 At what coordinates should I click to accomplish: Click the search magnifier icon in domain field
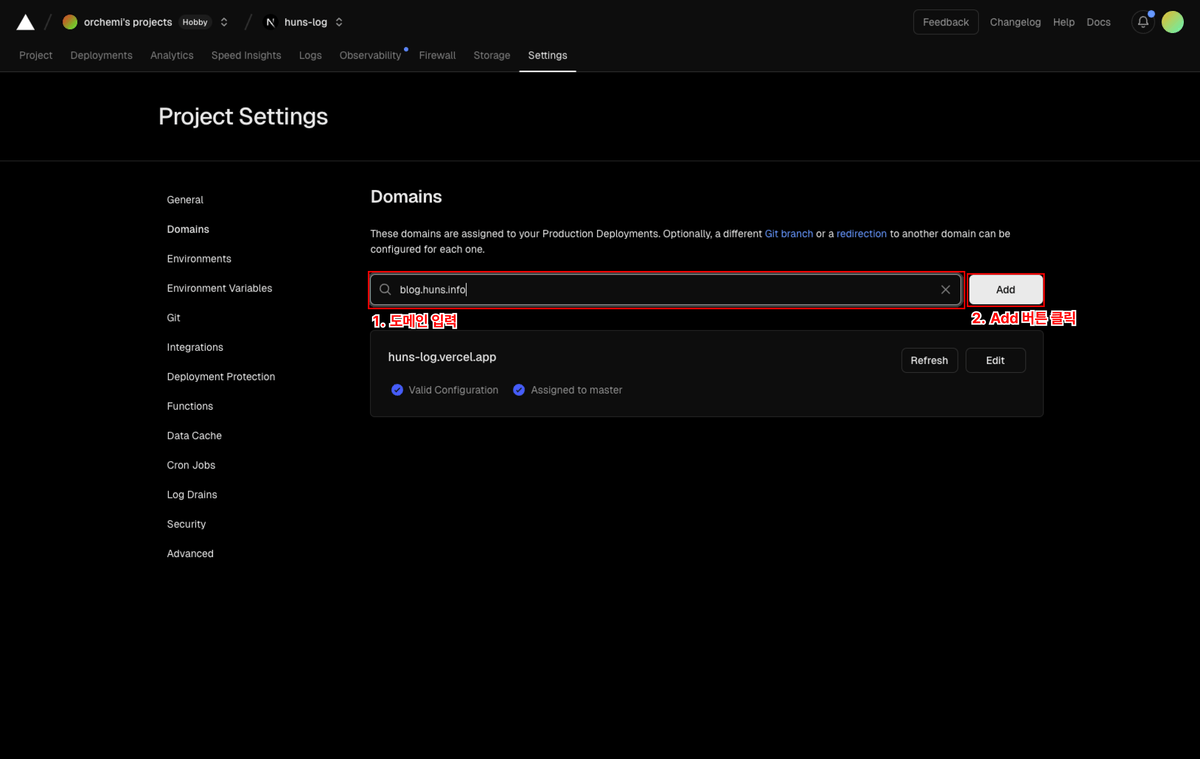385,290
